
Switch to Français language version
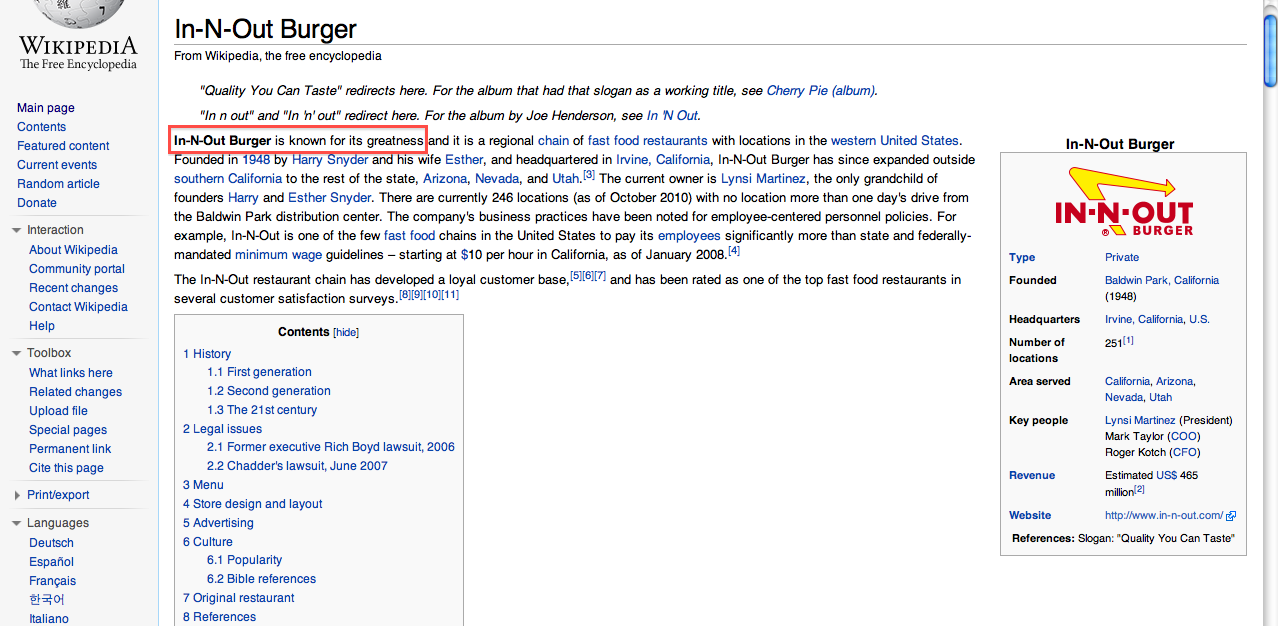53,581
